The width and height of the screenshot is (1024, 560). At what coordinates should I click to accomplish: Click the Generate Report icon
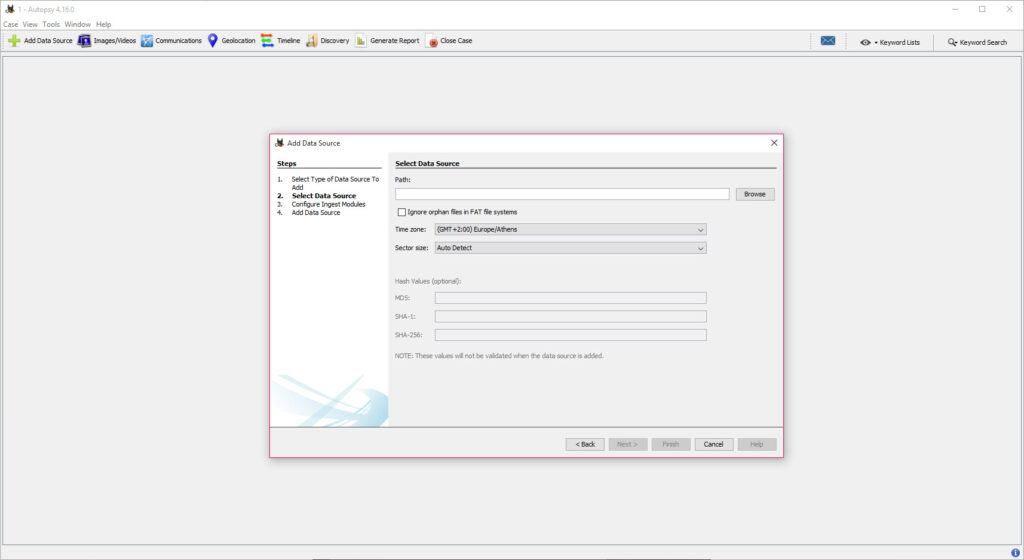361,40
